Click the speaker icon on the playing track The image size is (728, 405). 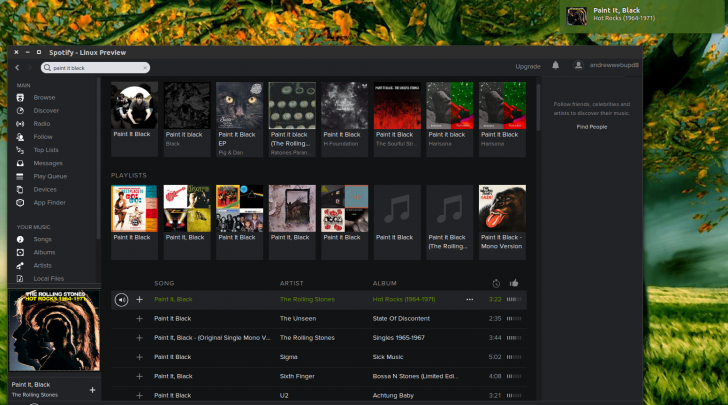(121, 300)
